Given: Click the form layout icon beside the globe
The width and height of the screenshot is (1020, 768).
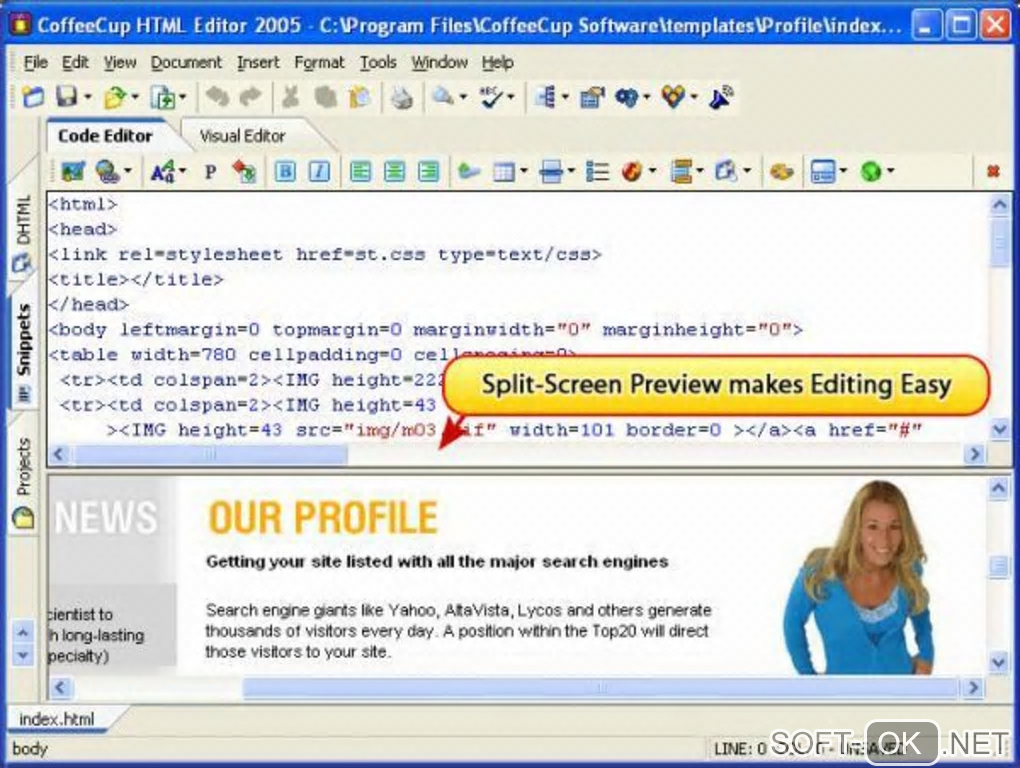Looking at the screenshot, I should (823, 172).
